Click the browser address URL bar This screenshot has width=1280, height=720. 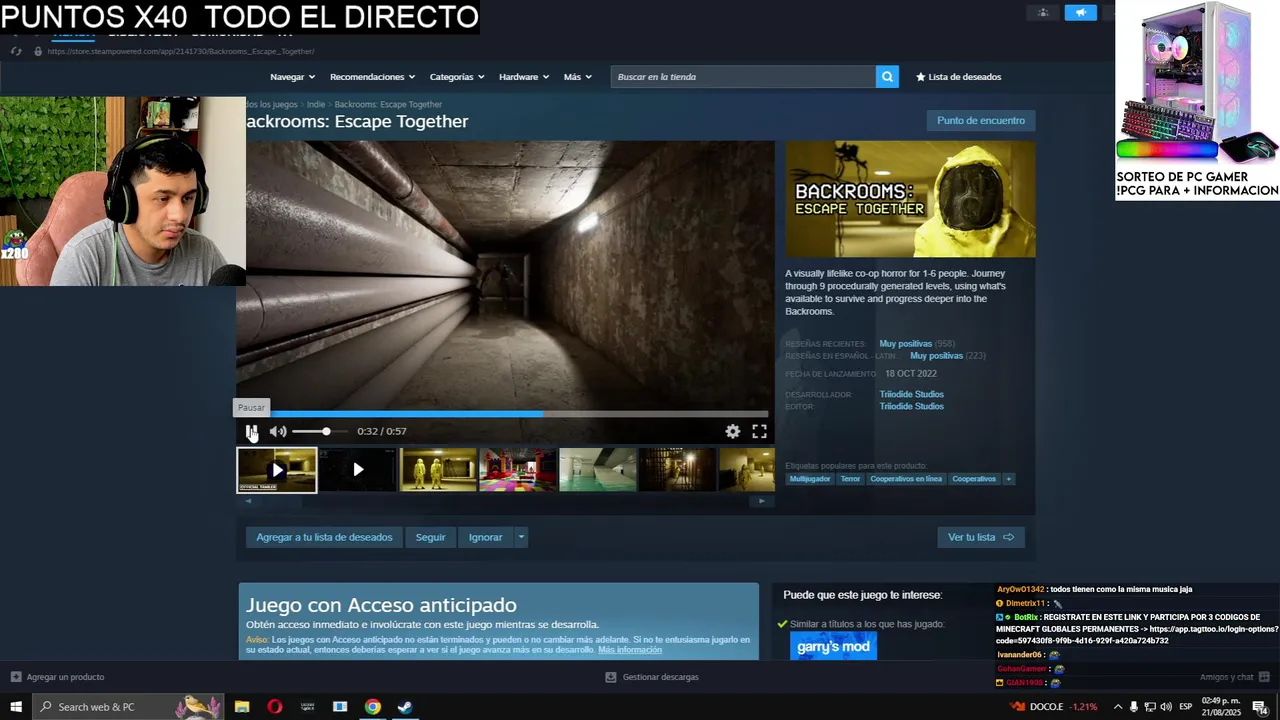[x=181, y=51]
